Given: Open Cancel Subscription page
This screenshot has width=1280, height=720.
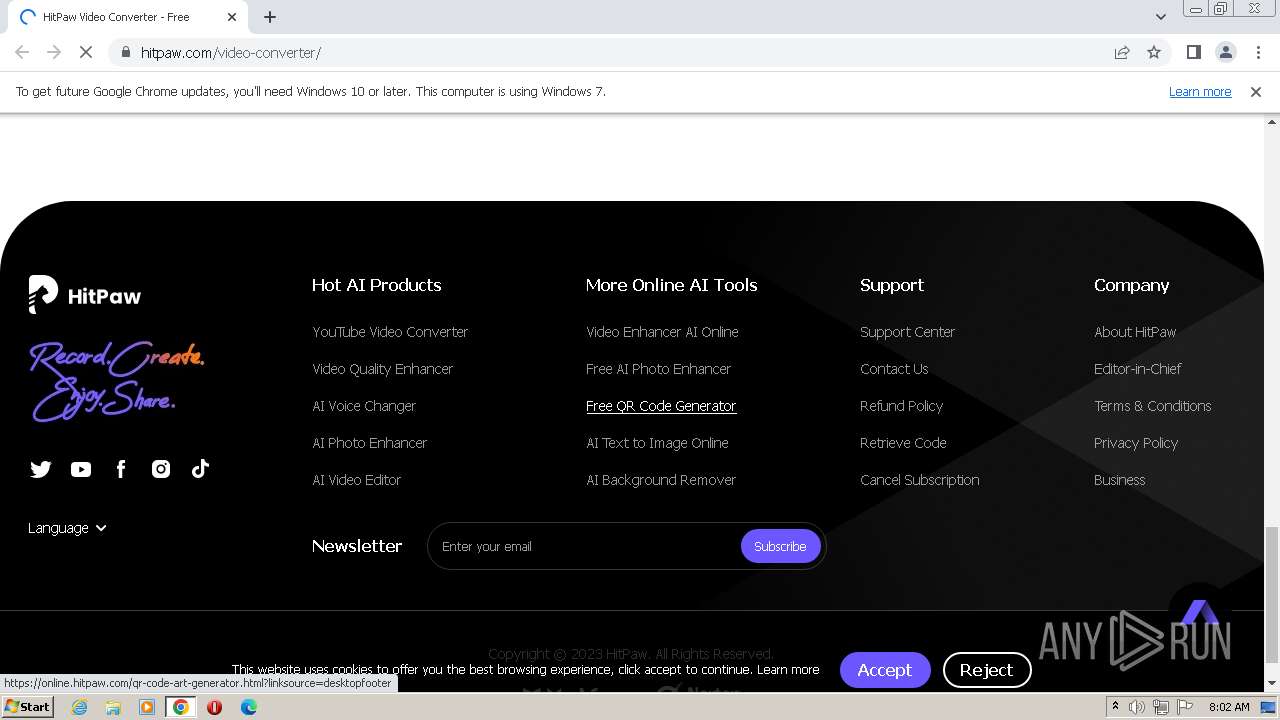Looking at the screenshot, I should point(919,480).
